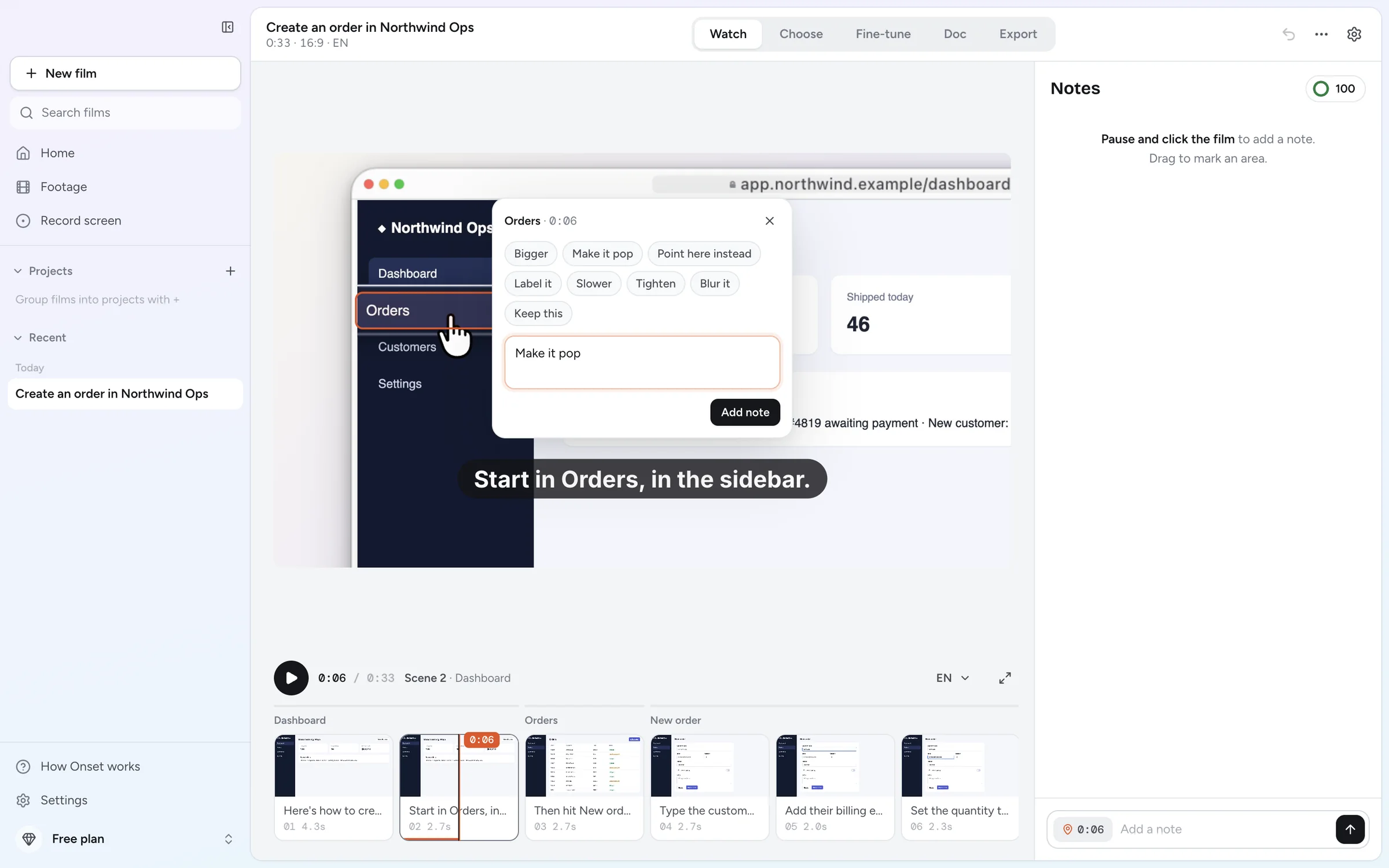This screenshot has height=868, width=1389.
Task: Switch to the Doc tab
Action: tap(955, 34)
